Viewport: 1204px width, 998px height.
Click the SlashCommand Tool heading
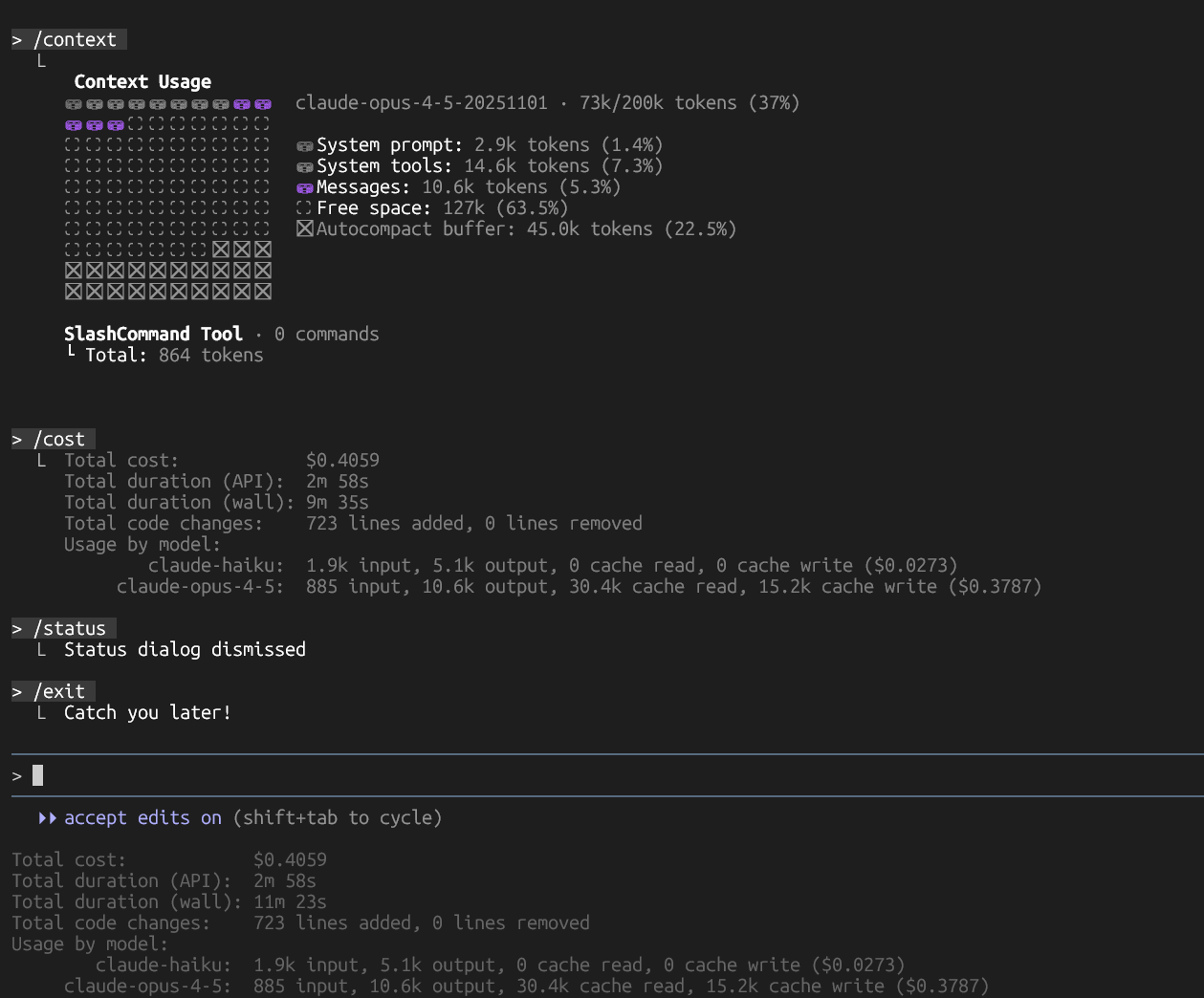point(153,335)
